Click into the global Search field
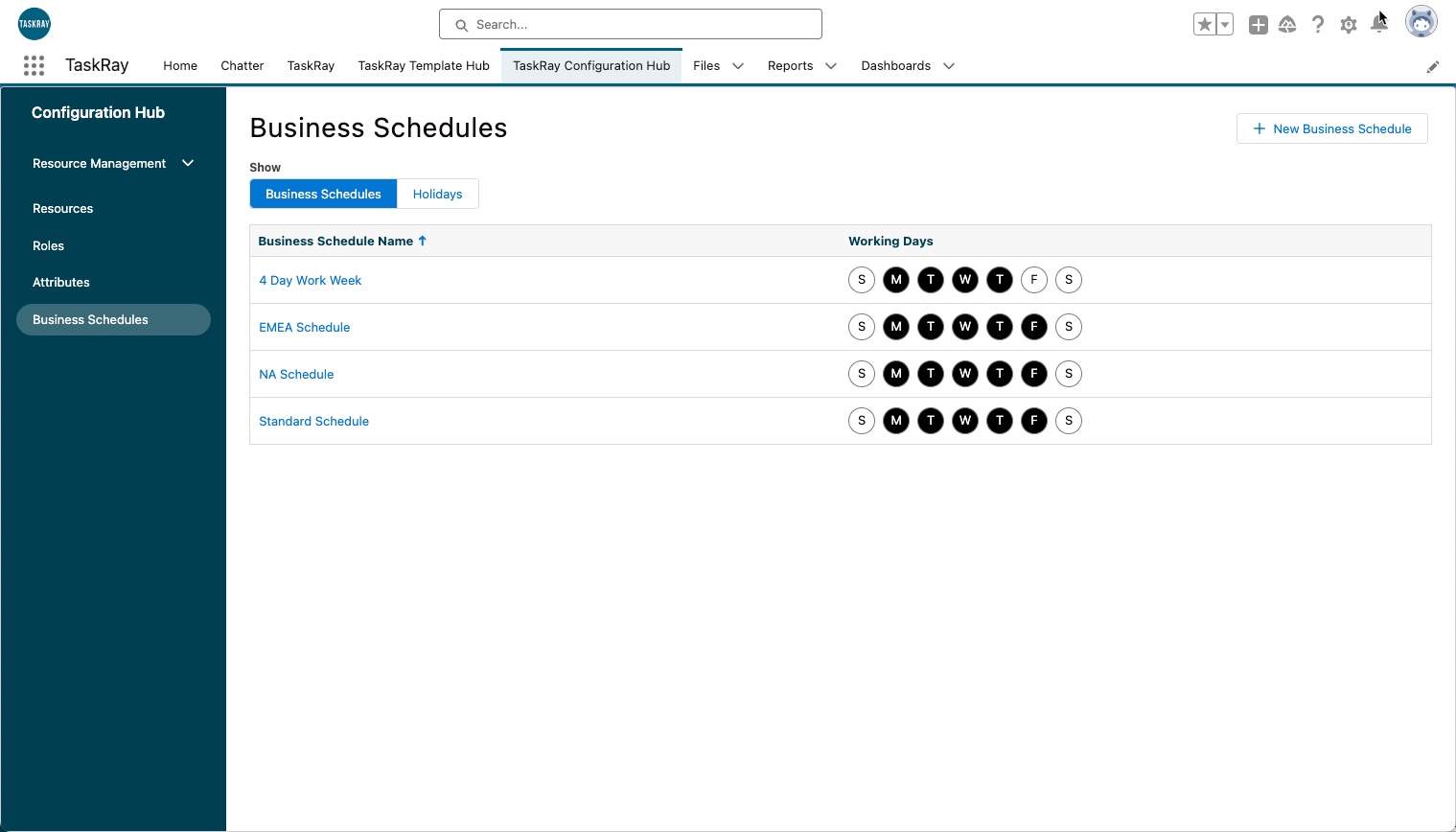1456x832 pixels. [631, 24]
